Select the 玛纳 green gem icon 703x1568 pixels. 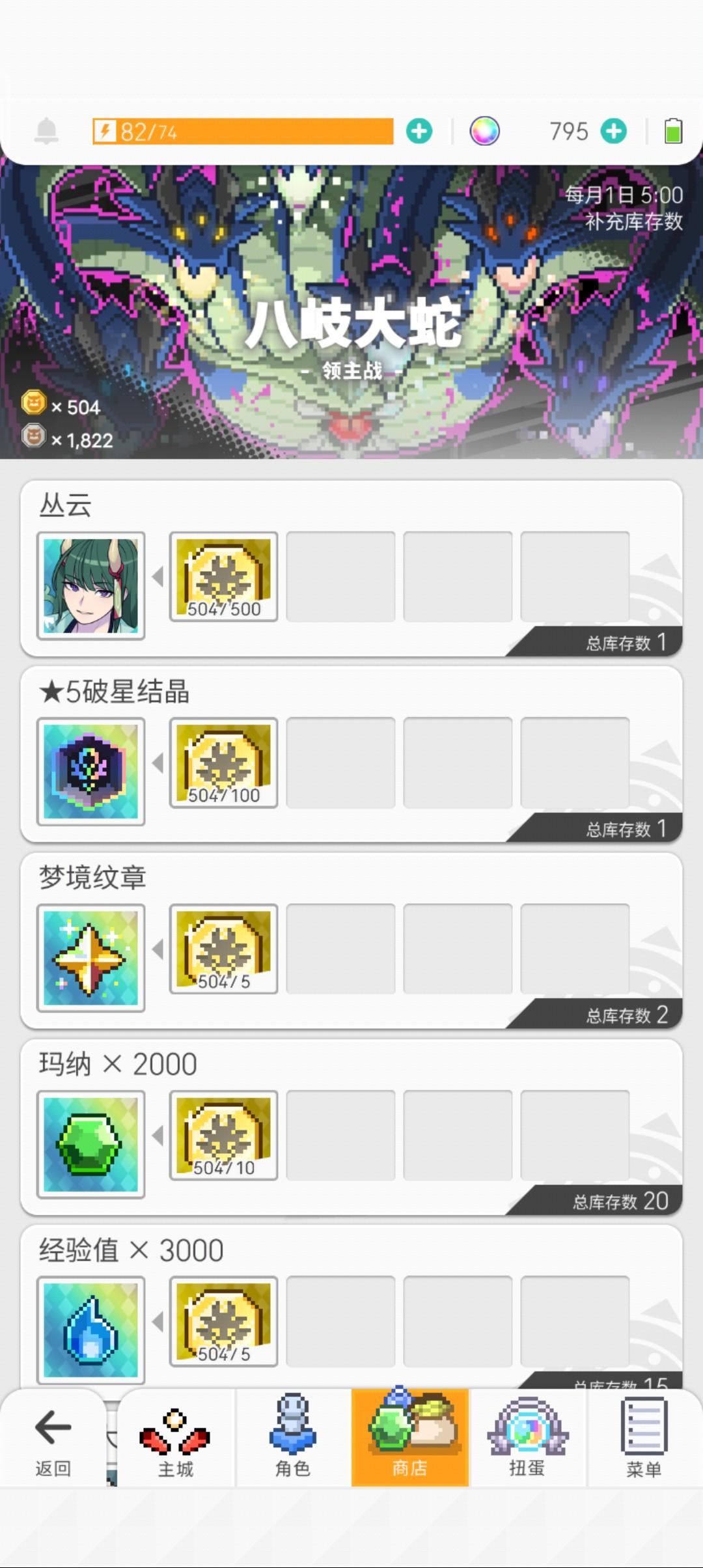[x=91, y=1145]
